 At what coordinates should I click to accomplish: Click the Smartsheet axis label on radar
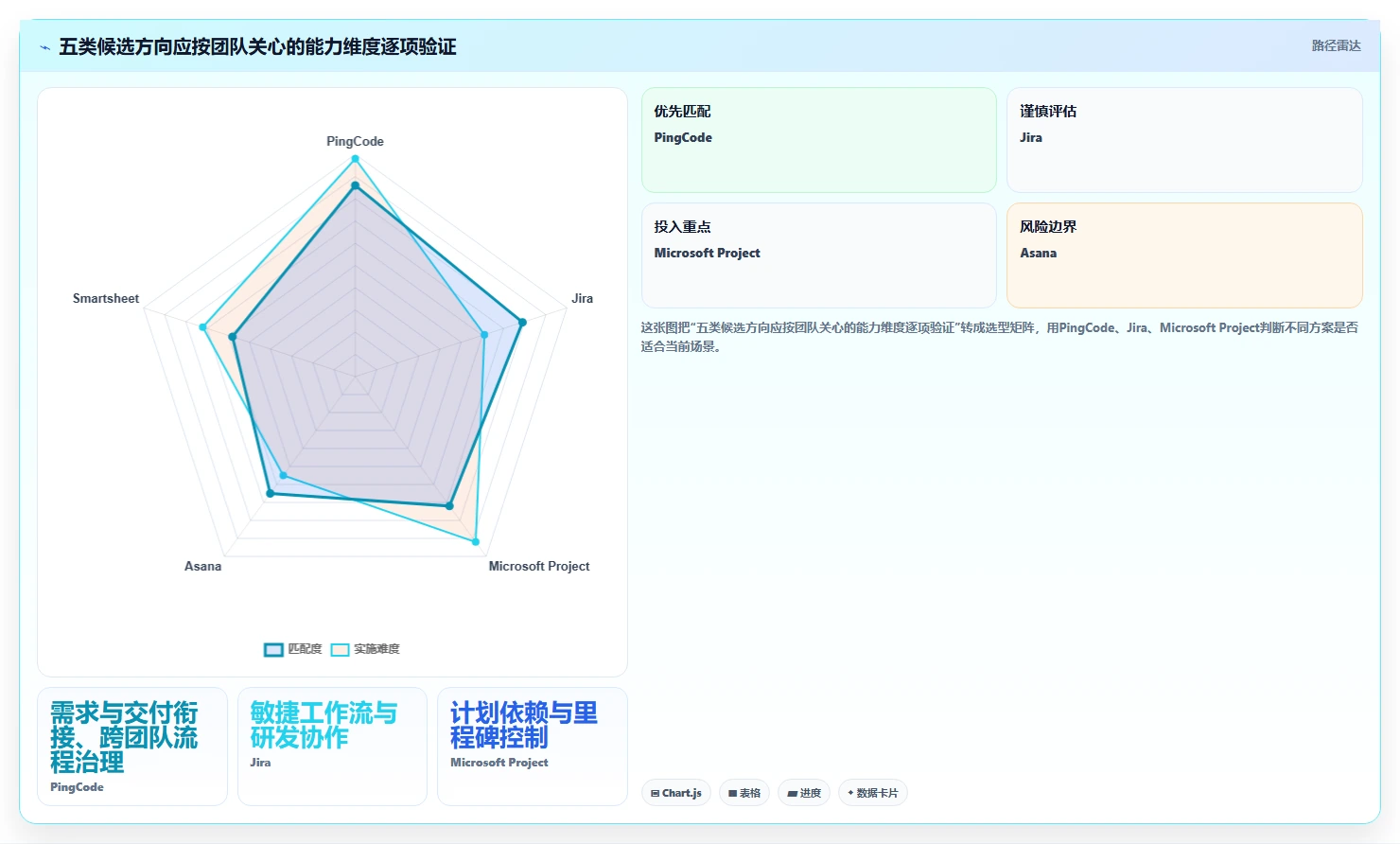(106, 298)
